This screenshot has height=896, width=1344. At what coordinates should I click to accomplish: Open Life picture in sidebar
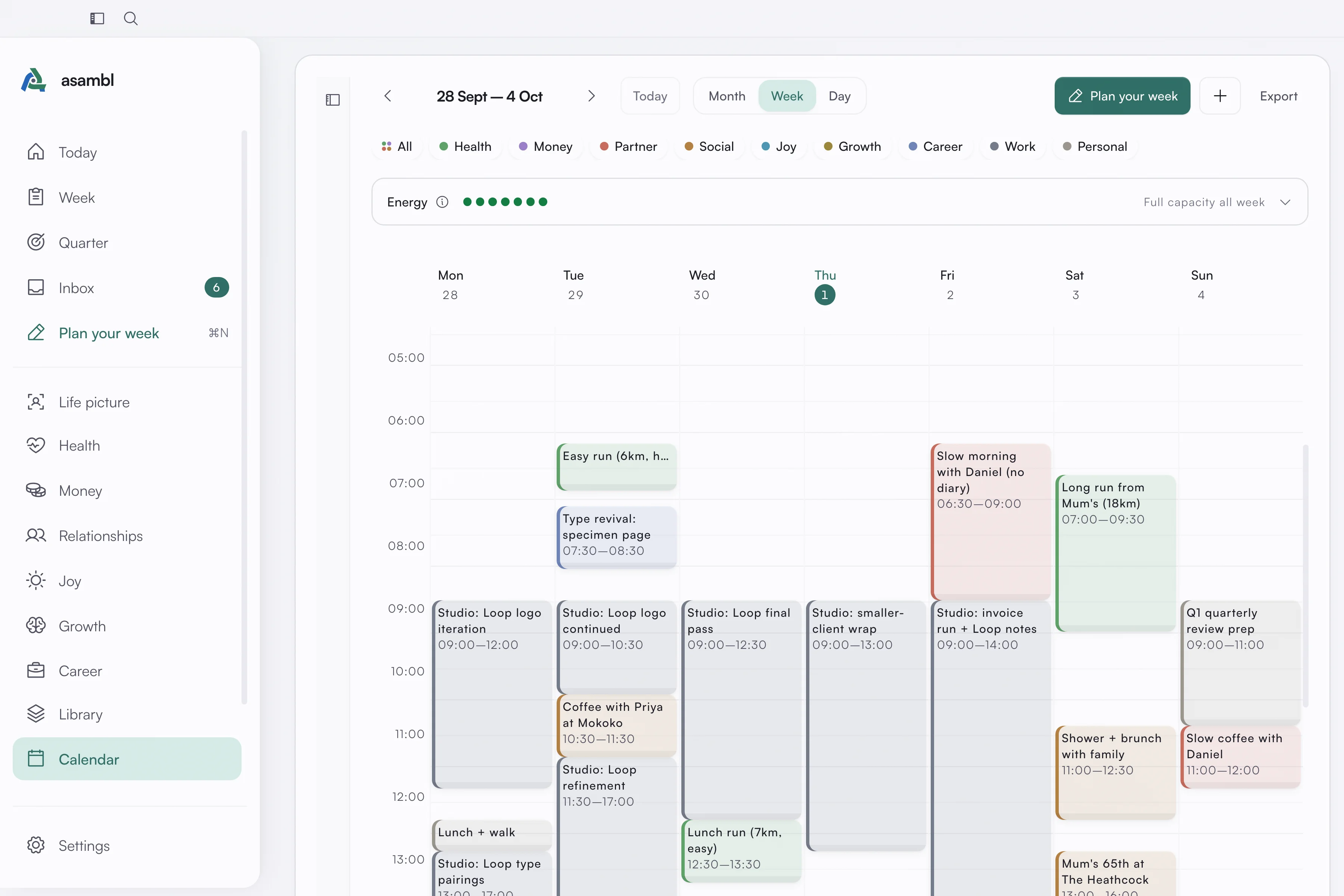click(x=127, y=402)
